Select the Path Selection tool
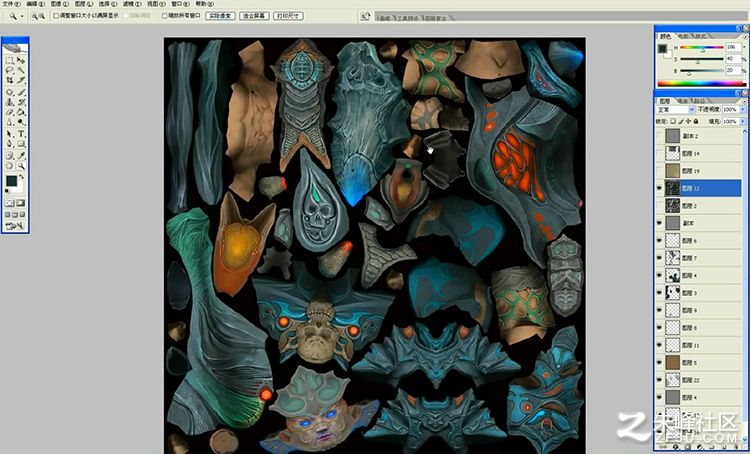750x454 pixels. [x=10, y=133]
